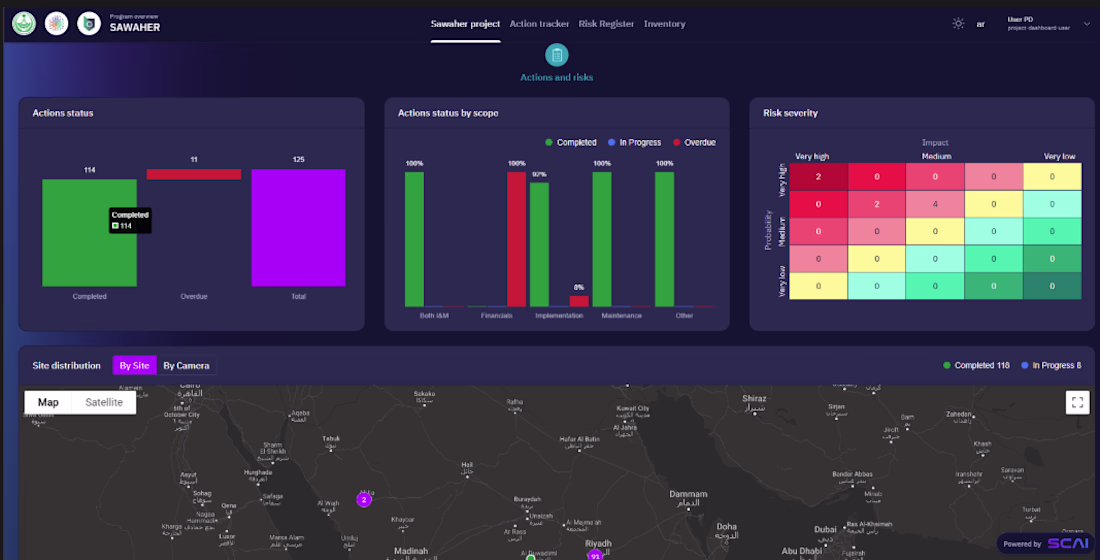Screen dimensions: 1100x560
Task: Click the dark red risk cell in Very high row
Action: 818,177
